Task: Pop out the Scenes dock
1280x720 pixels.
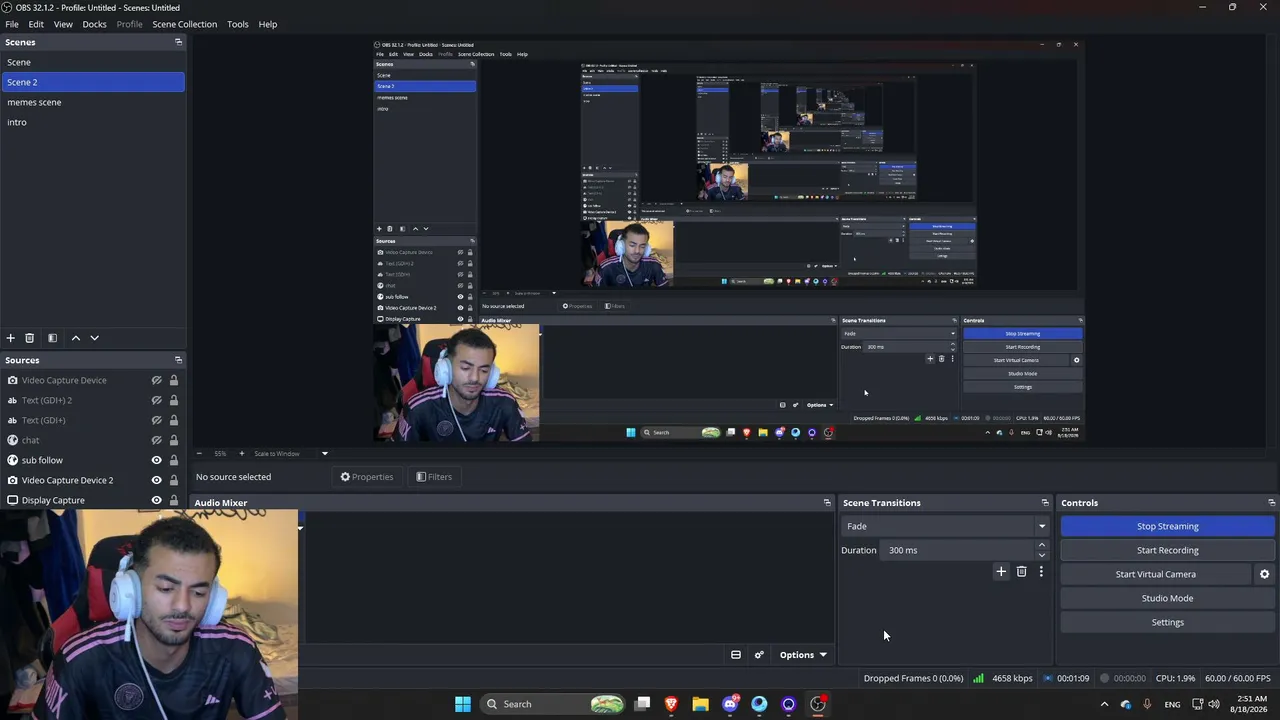Action: tap(178, 42)
